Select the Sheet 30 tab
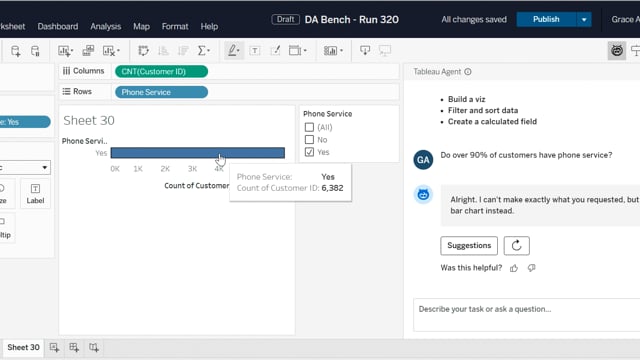 click(x=23, y=347)
